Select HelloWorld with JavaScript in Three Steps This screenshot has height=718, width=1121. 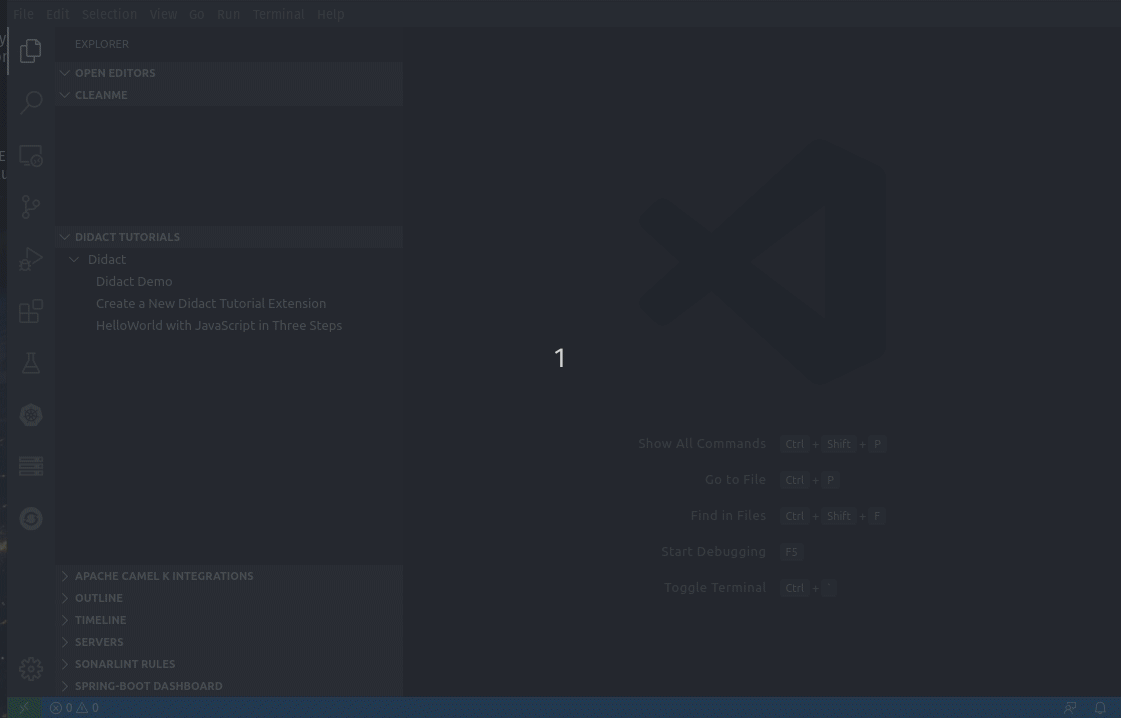(229, 325)
